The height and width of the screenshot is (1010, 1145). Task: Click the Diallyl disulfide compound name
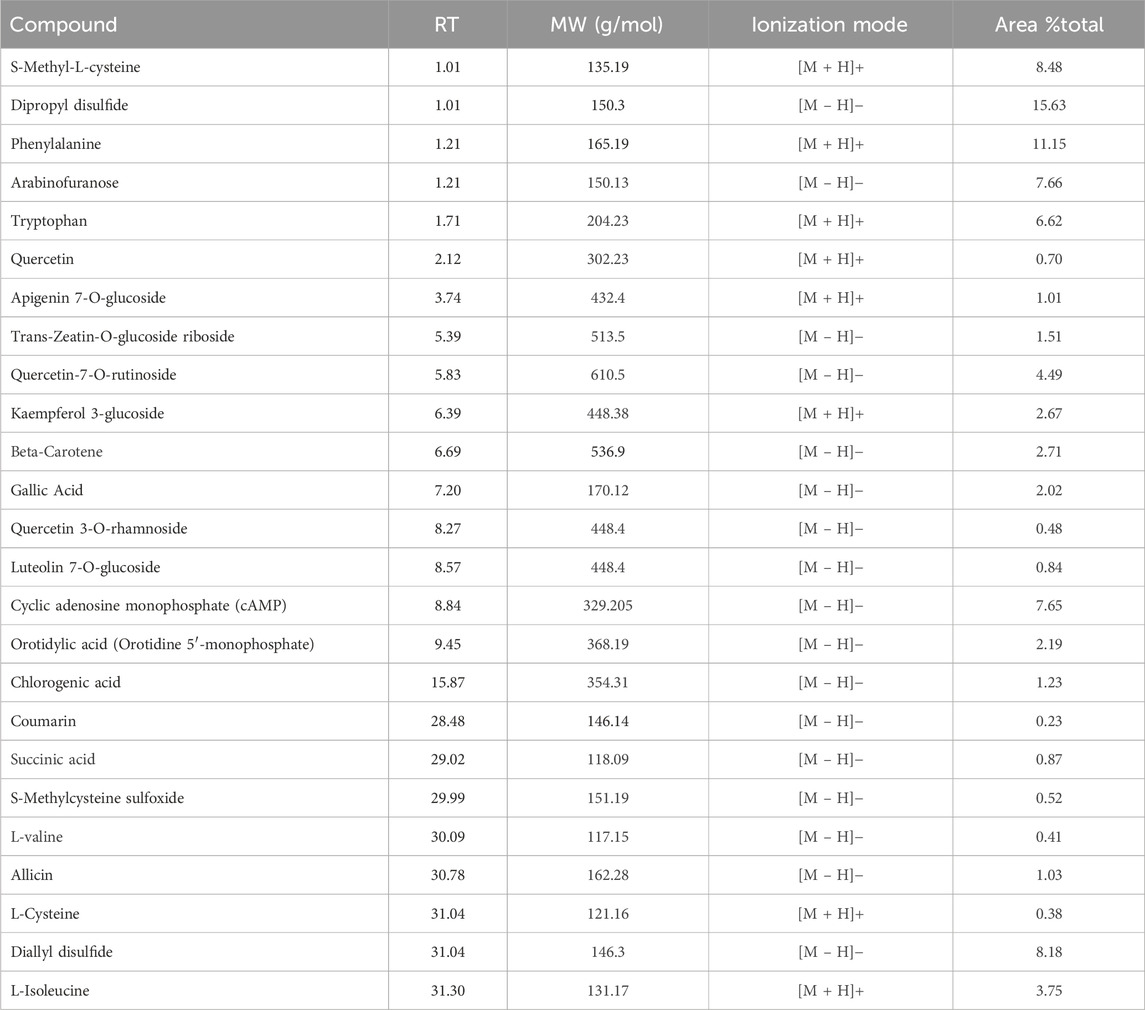tap(63, 952)
